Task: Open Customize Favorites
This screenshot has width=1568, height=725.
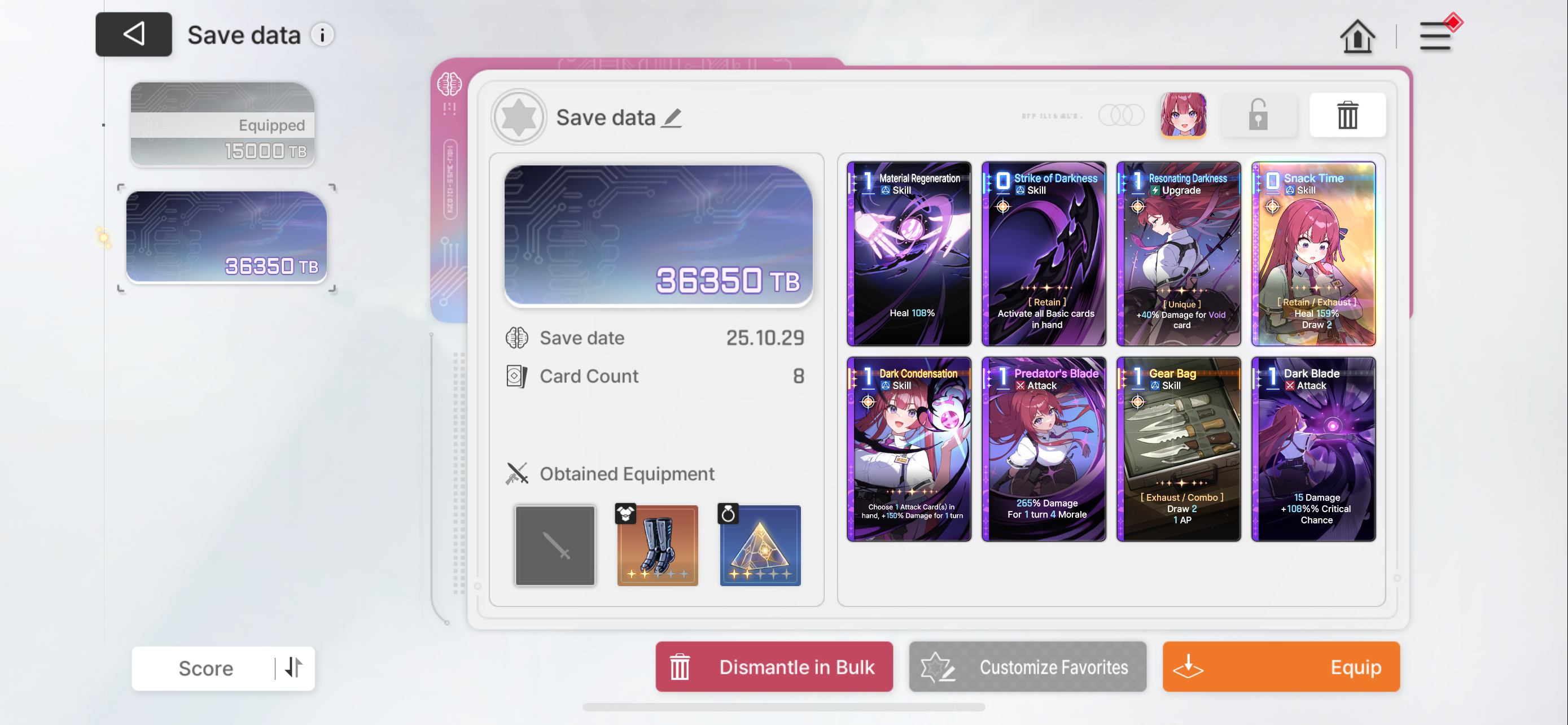Action: tap(1027, 667)
